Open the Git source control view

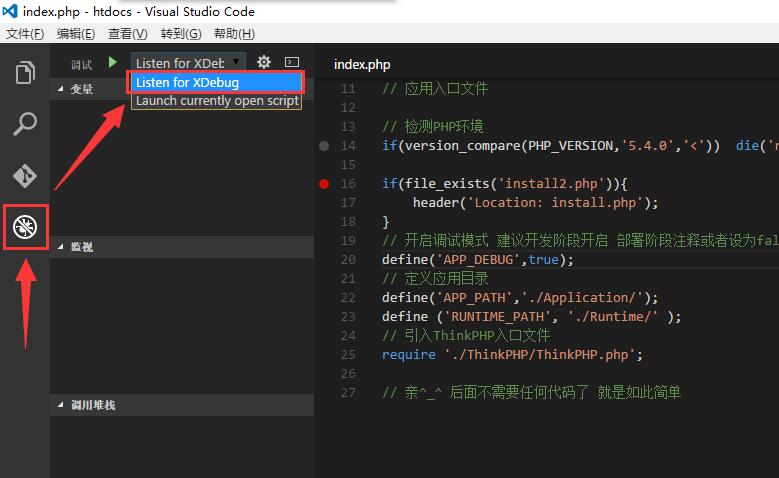coord(25,175)
